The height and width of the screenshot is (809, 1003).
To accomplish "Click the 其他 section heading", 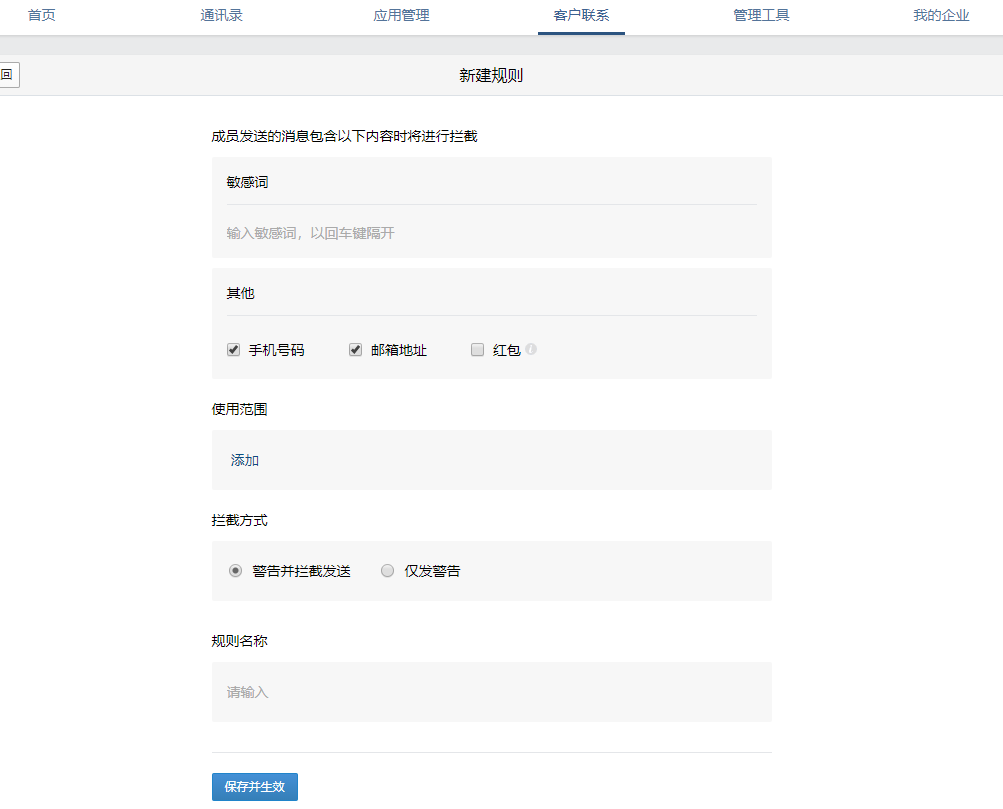I will [x=241, y=293].
